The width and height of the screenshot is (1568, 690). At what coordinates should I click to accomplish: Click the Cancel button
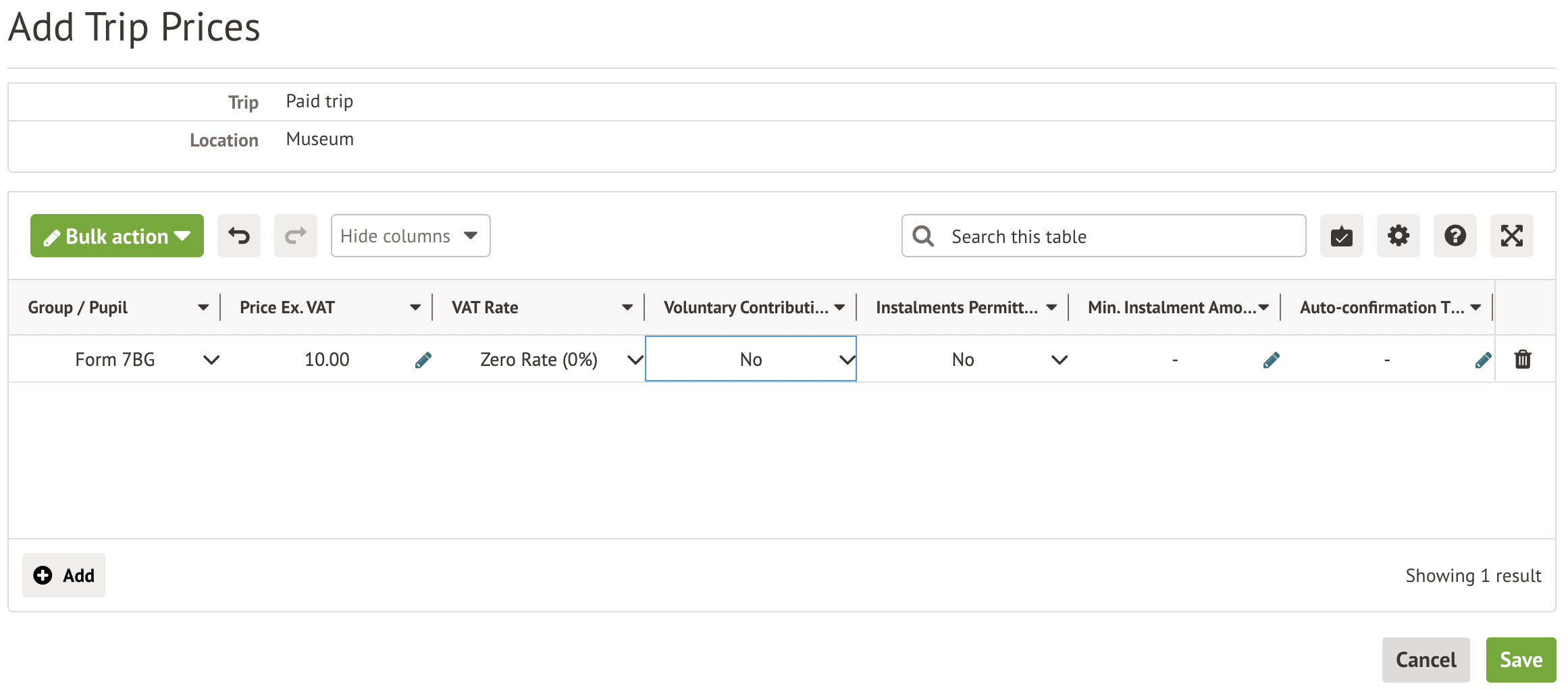tap(1426, 660)
